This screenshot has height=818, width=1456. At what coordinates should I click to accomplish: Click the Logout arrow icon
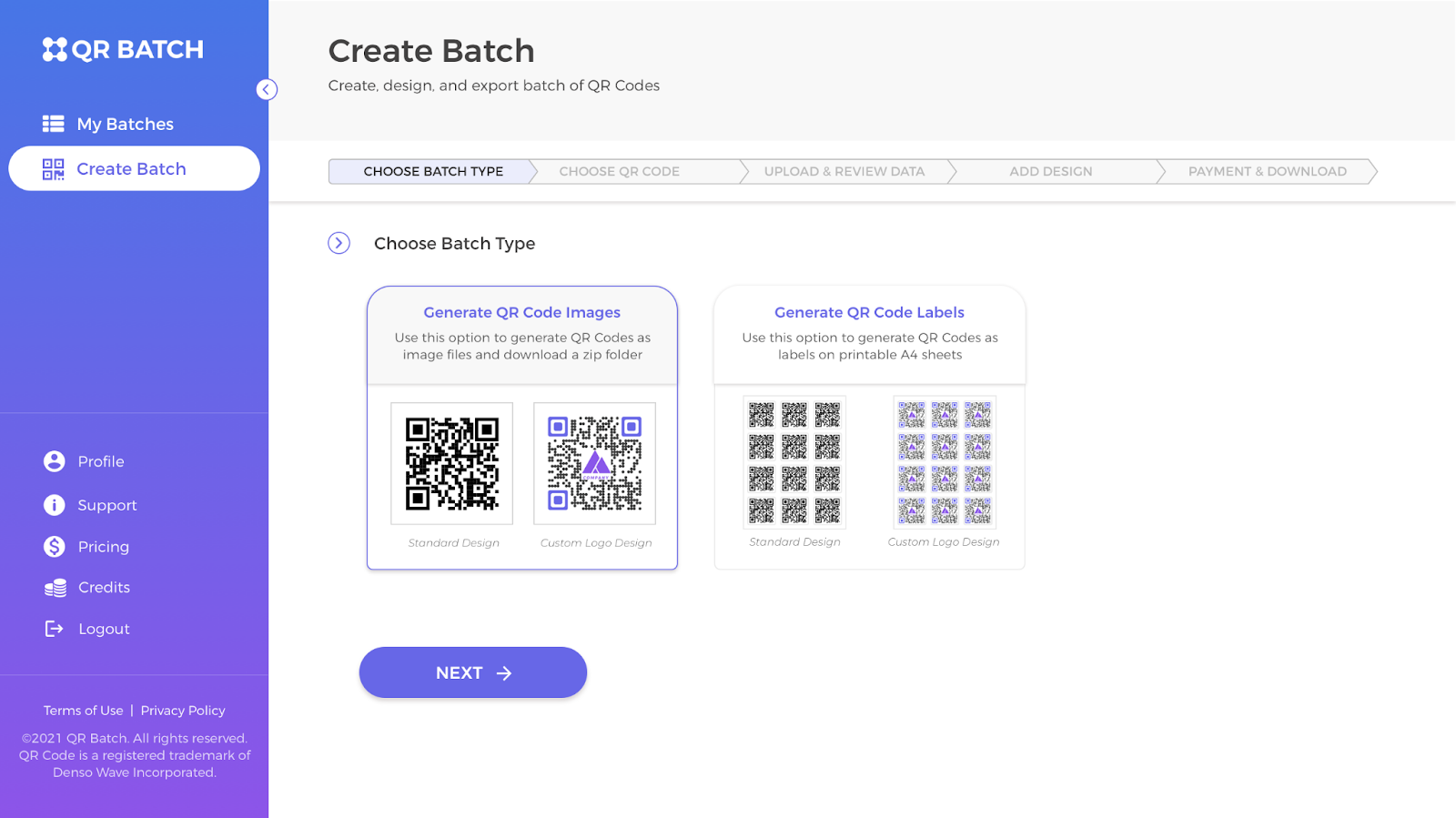point(55,629)
